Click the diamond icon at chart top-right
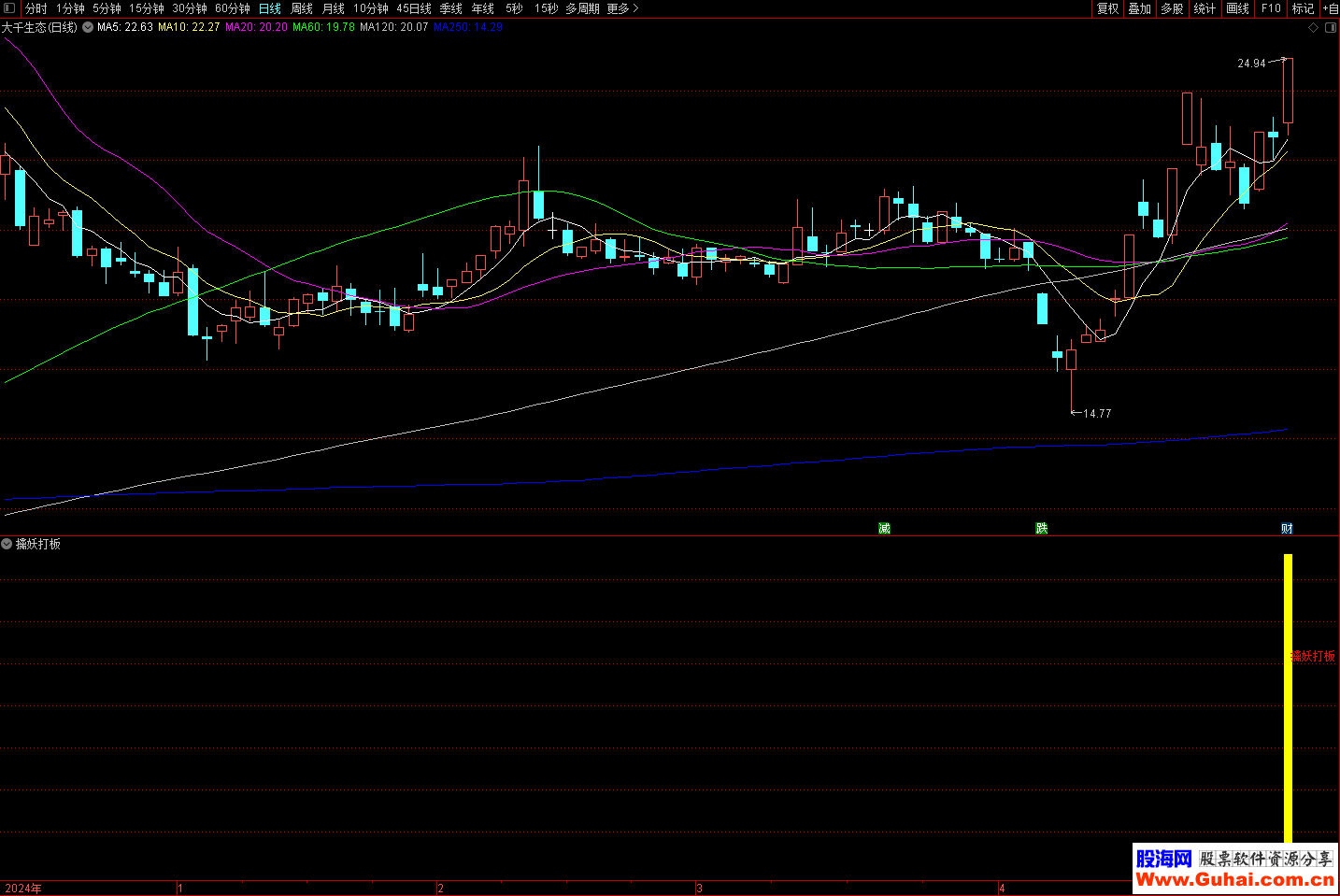This screenshot has height=896, width=1340. [1313, 27]
